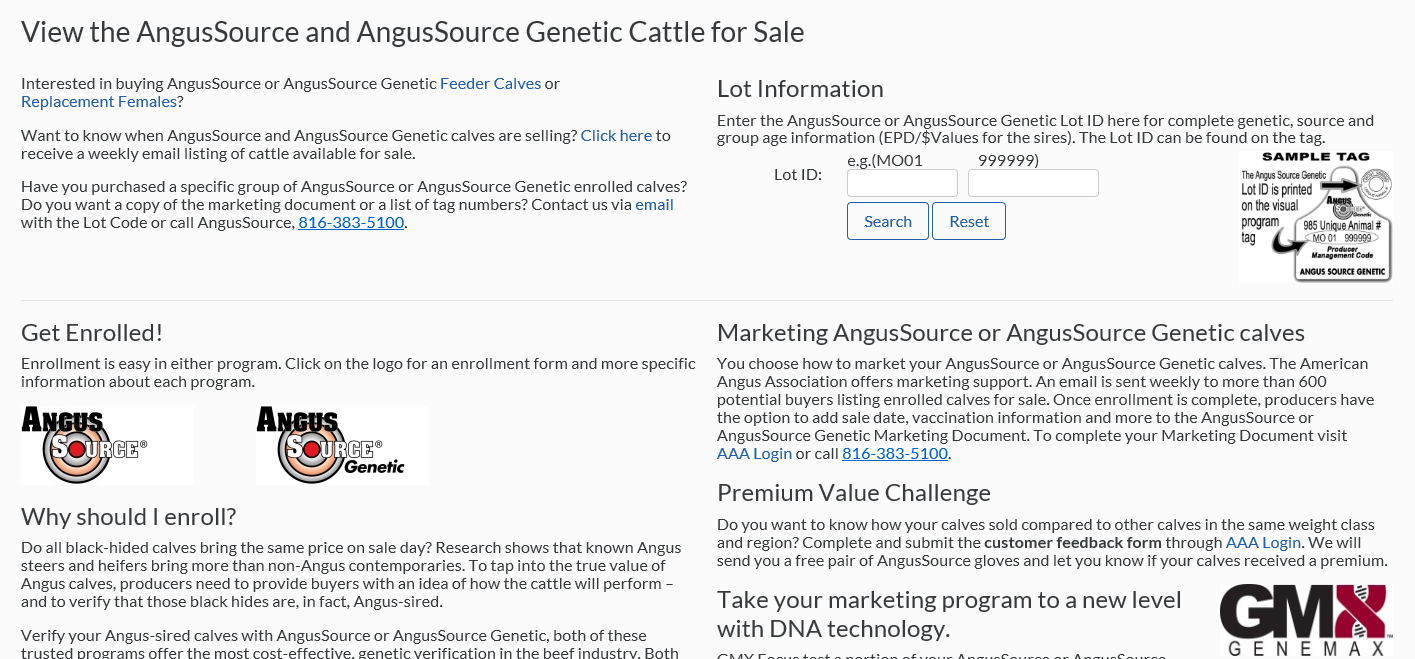
Task: Open AAA Login link in Marketing section
Action: (754, 454)
